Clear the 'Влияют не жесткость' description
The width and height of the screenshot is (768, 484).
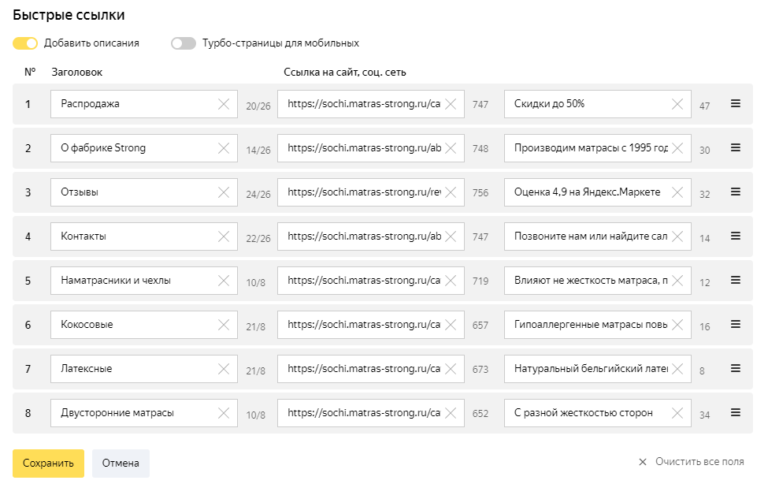coord(677,280)
